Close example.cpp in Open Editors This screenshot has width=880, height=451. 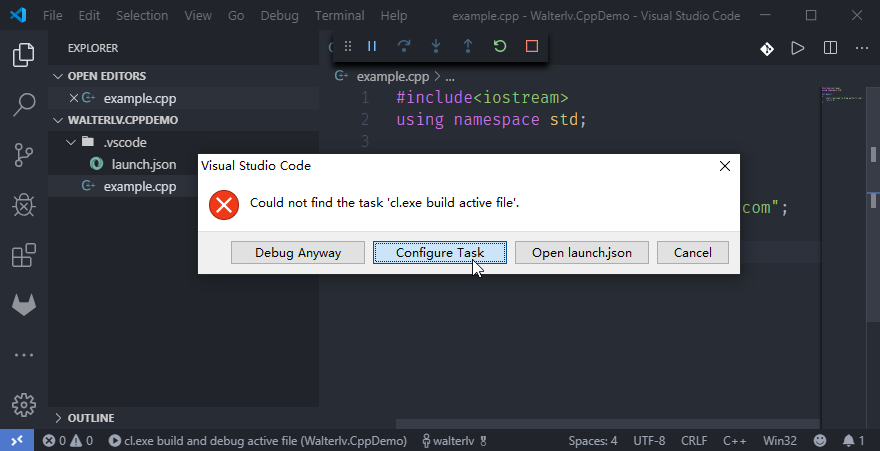point(74,98)
